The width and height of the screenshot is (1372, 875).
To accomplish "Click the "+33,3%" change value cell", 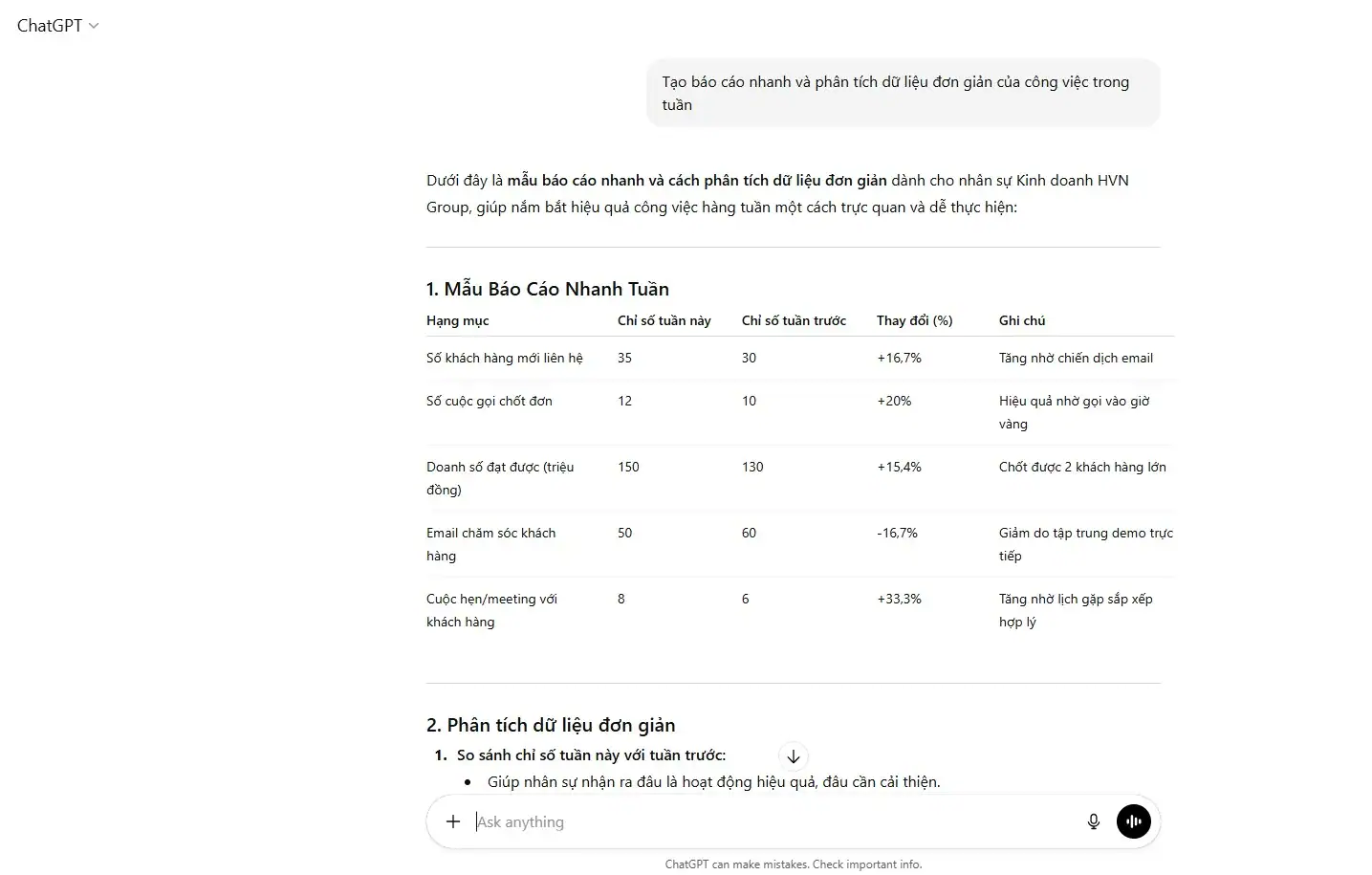I will [900, 599].
